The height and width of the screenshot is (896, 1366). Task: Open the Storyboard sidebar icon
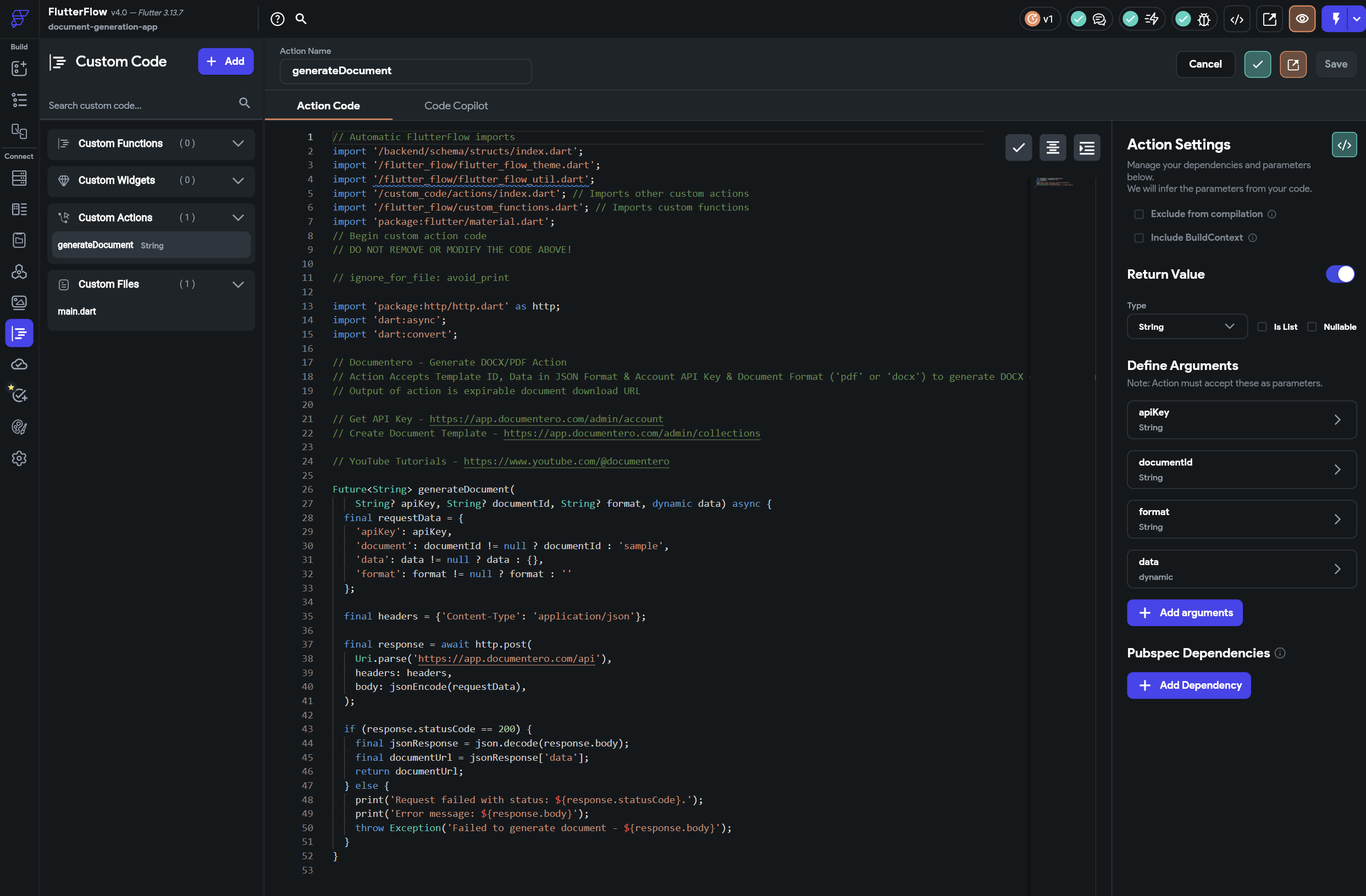(19, 131)
